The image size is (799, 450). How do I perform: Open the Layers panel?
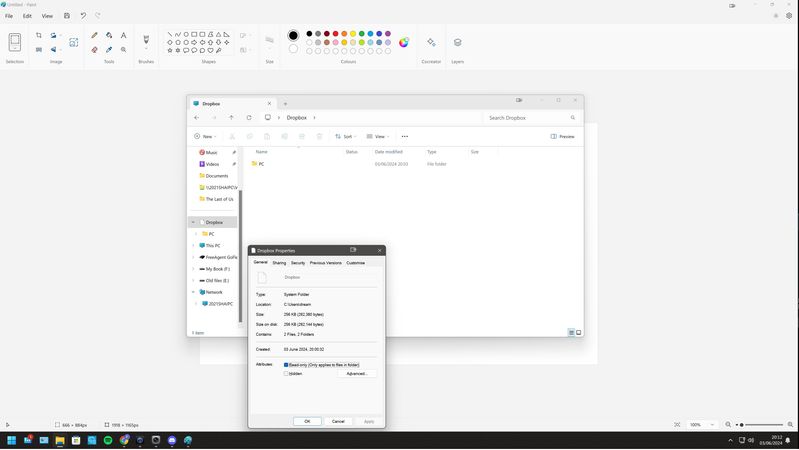point(458,42)
